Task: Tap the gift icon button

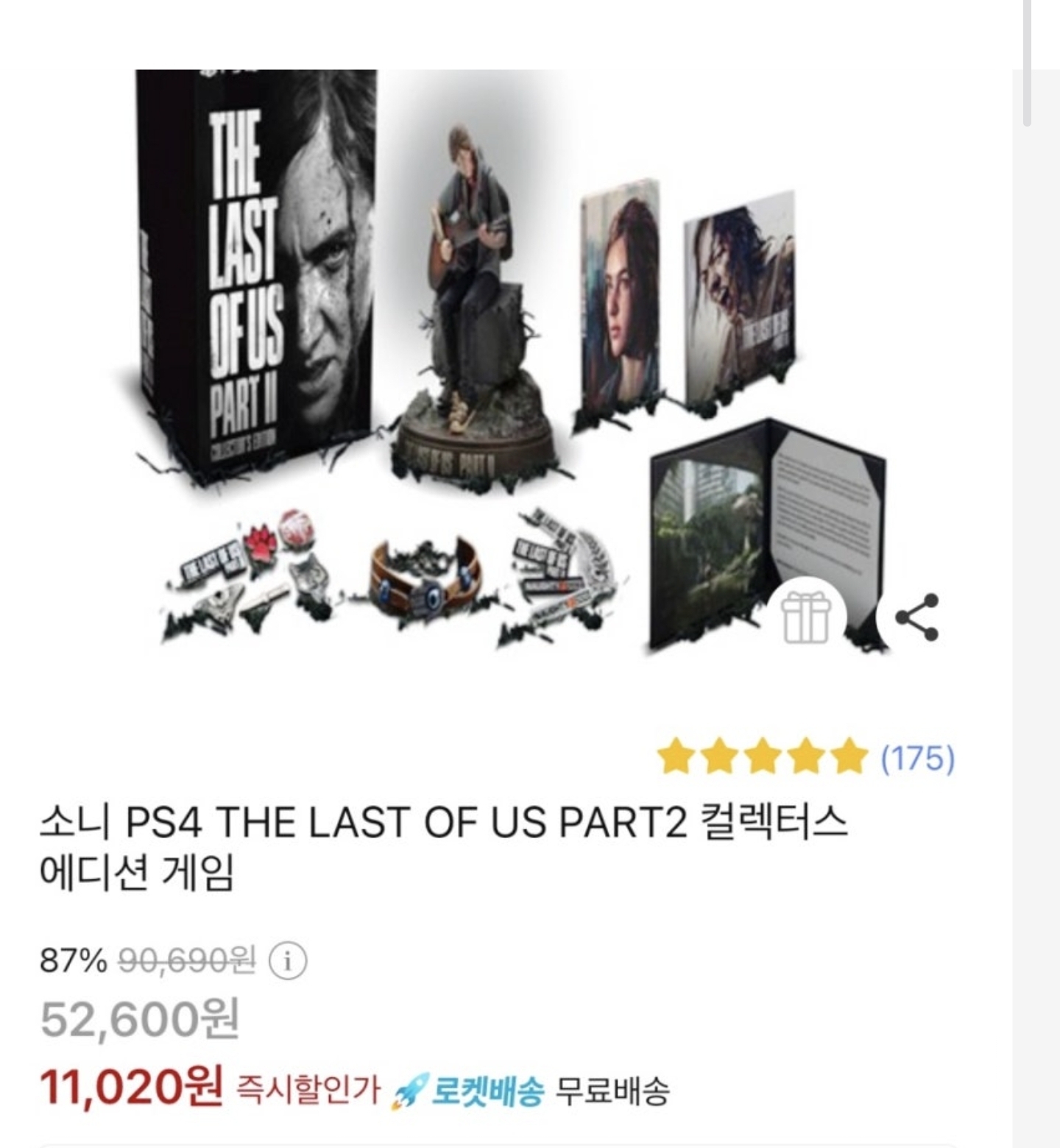Action: (806, 617)
